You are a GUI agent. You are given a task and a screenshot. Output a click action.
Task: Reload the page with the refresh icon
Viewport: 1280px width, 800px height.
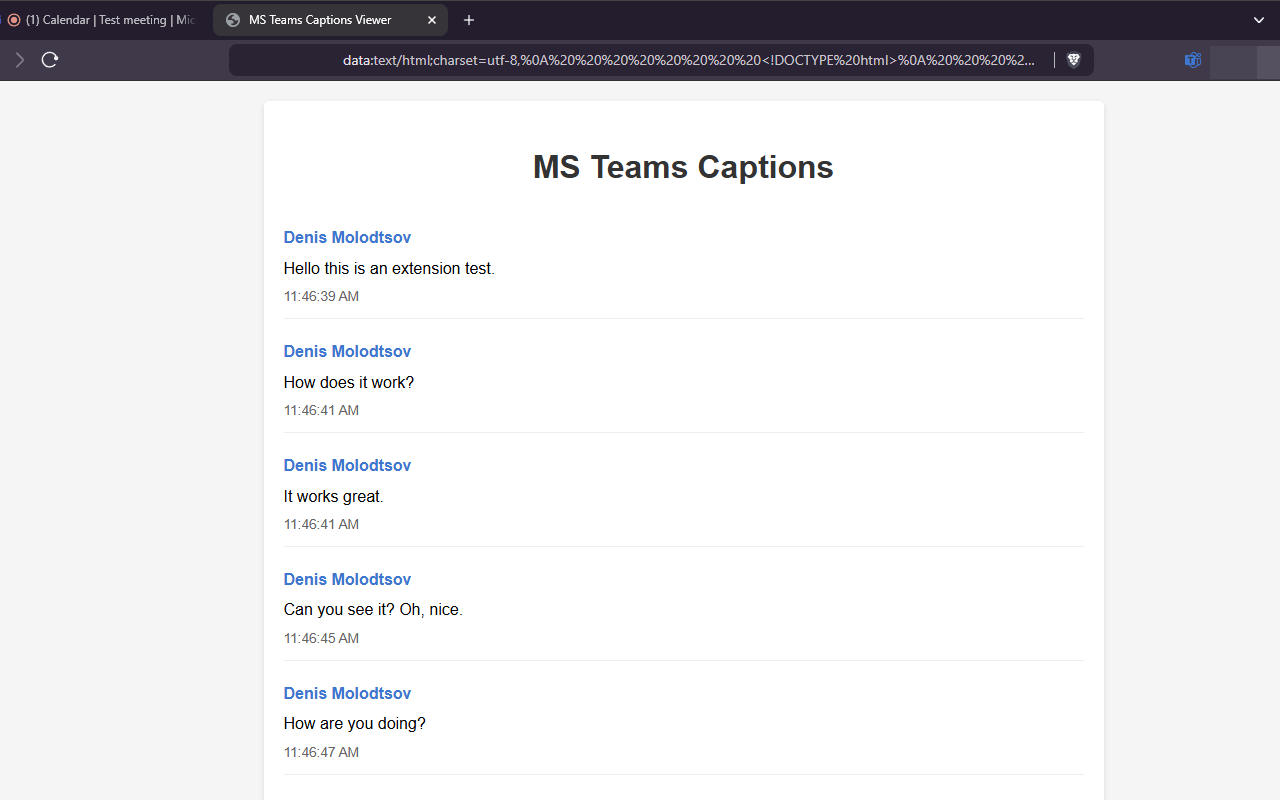tap(50, 60)
